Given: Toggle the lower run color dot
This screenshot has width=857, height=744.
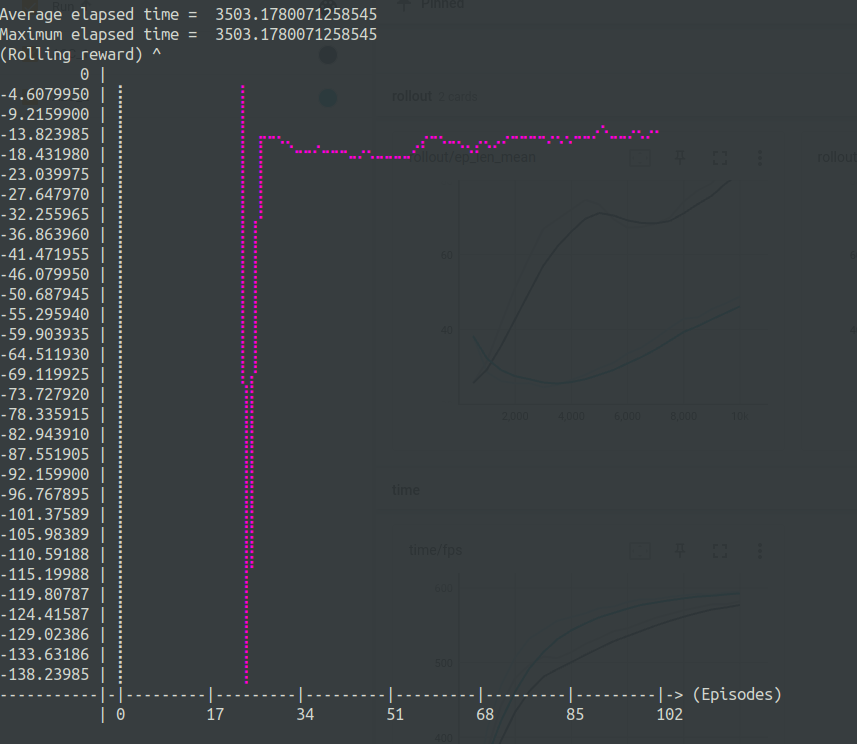Looking at the screenshot, I should (330, 99).
